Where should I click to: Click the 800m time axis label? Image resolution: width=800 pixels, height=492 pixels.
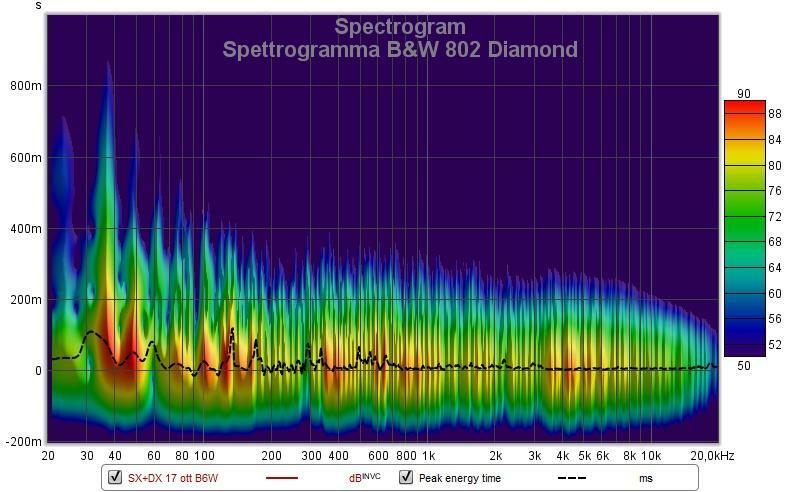point(26,86)
